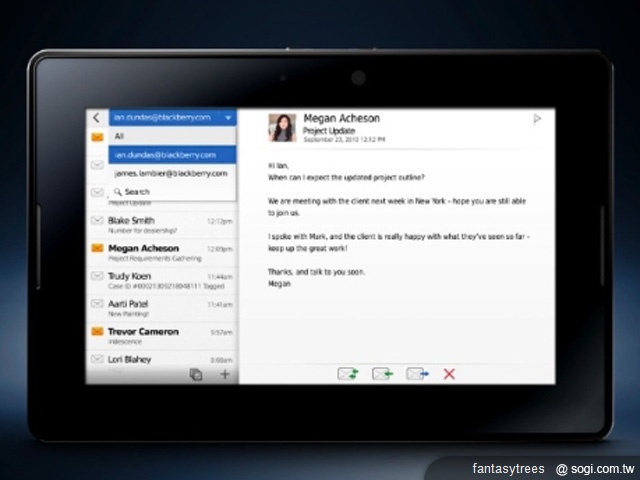Screen dimensions: 640x480
Task: Choose james.lambier@blackberry.com from the account list
Action: (171, 173)
